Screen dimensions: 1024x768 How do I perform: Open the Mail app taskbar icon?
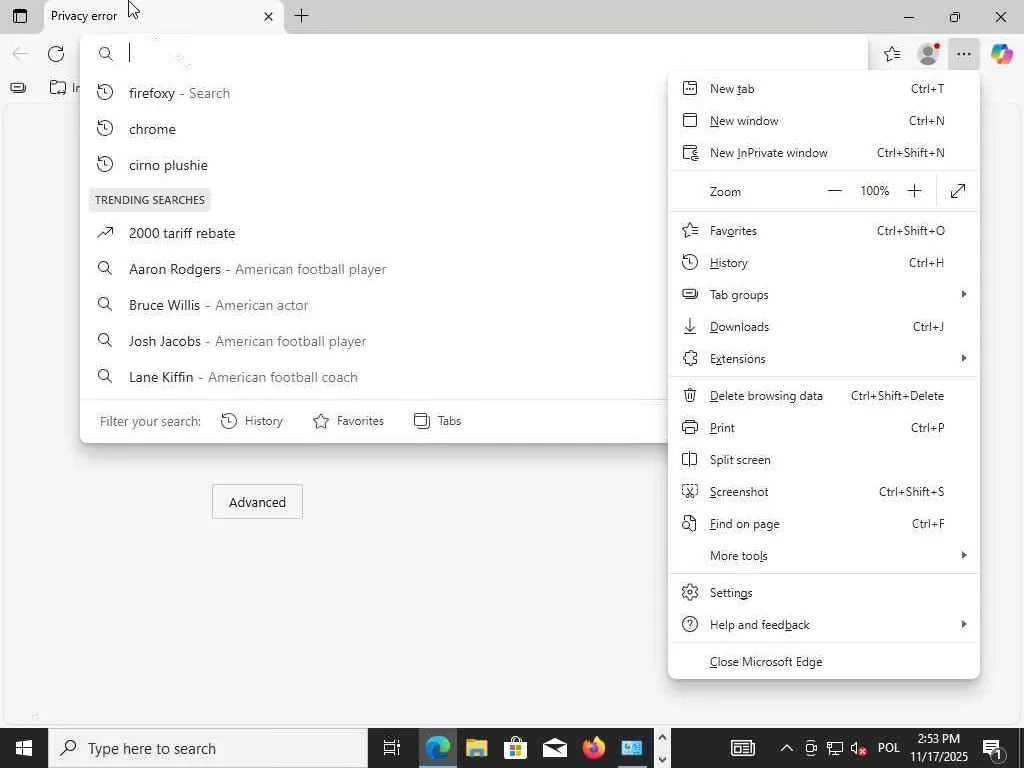pyautogui.click(x=554, y=748)
